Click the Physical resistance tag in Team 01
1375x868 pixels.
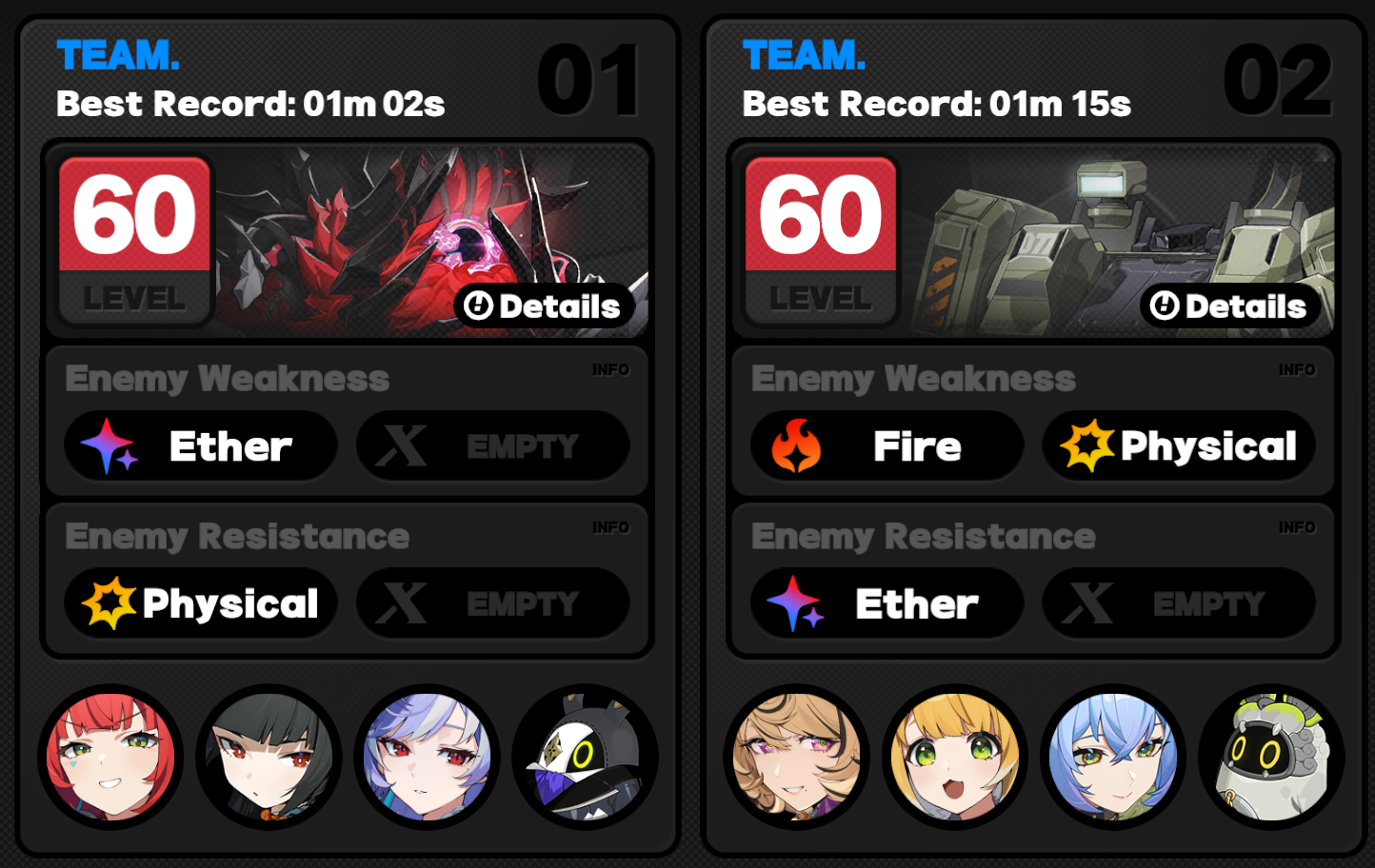coord(201,603)
